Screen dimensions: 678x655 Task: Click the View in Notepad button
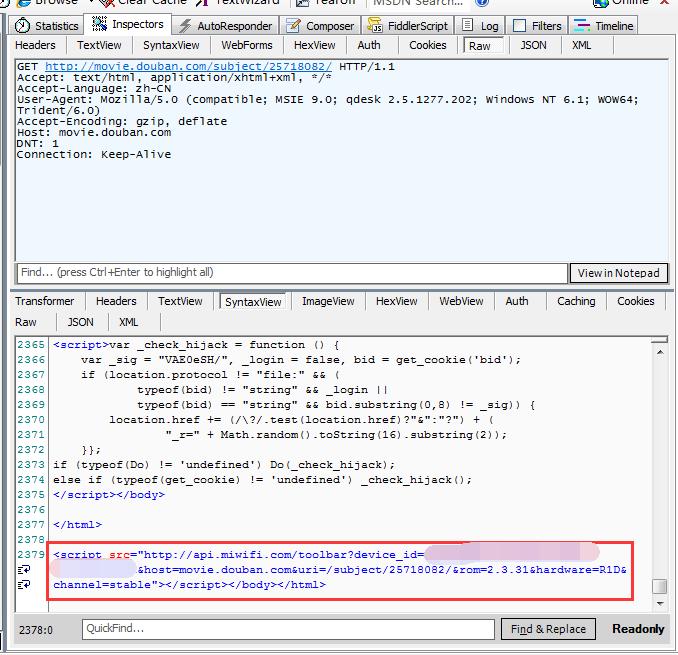point(618,273)
